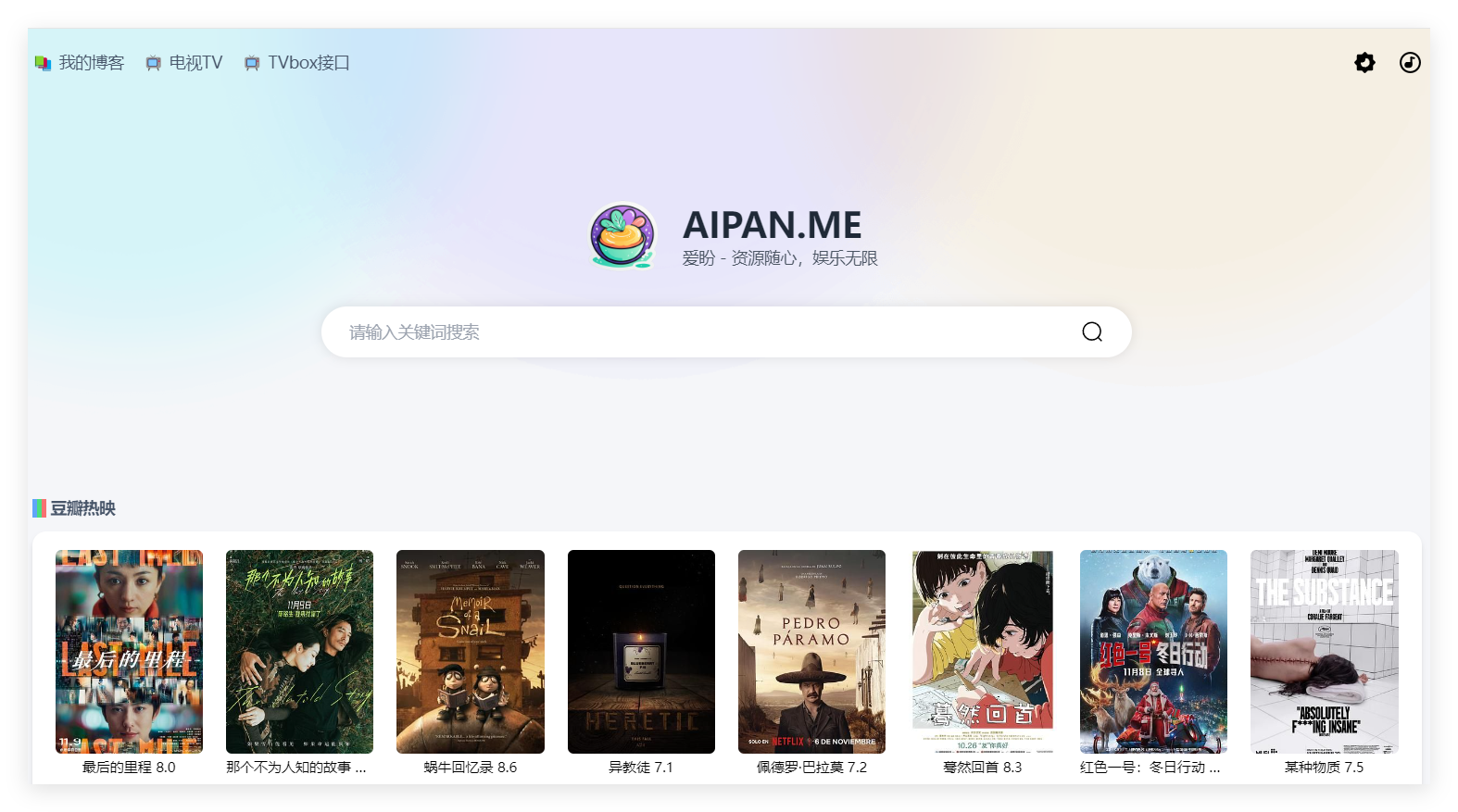Click the title 异教徒 7.1
Image resolution: width=1458 pixels, height=812 pixels.
pyautogui.click(x=641, y=768)
